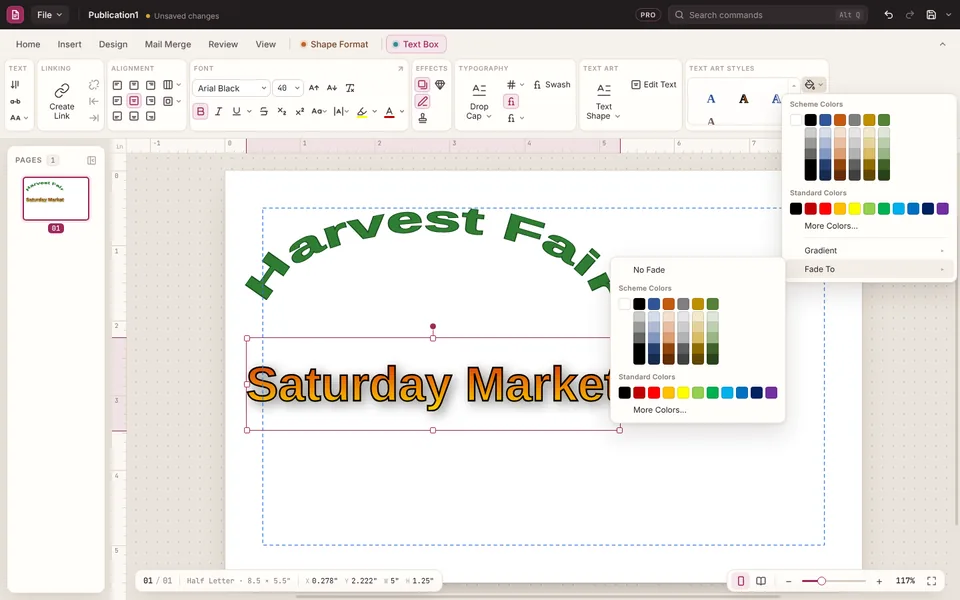The width and height of the screenshot is (960, 600).
Task: Open the columns dropdown
Action: [x=171, y=85]
